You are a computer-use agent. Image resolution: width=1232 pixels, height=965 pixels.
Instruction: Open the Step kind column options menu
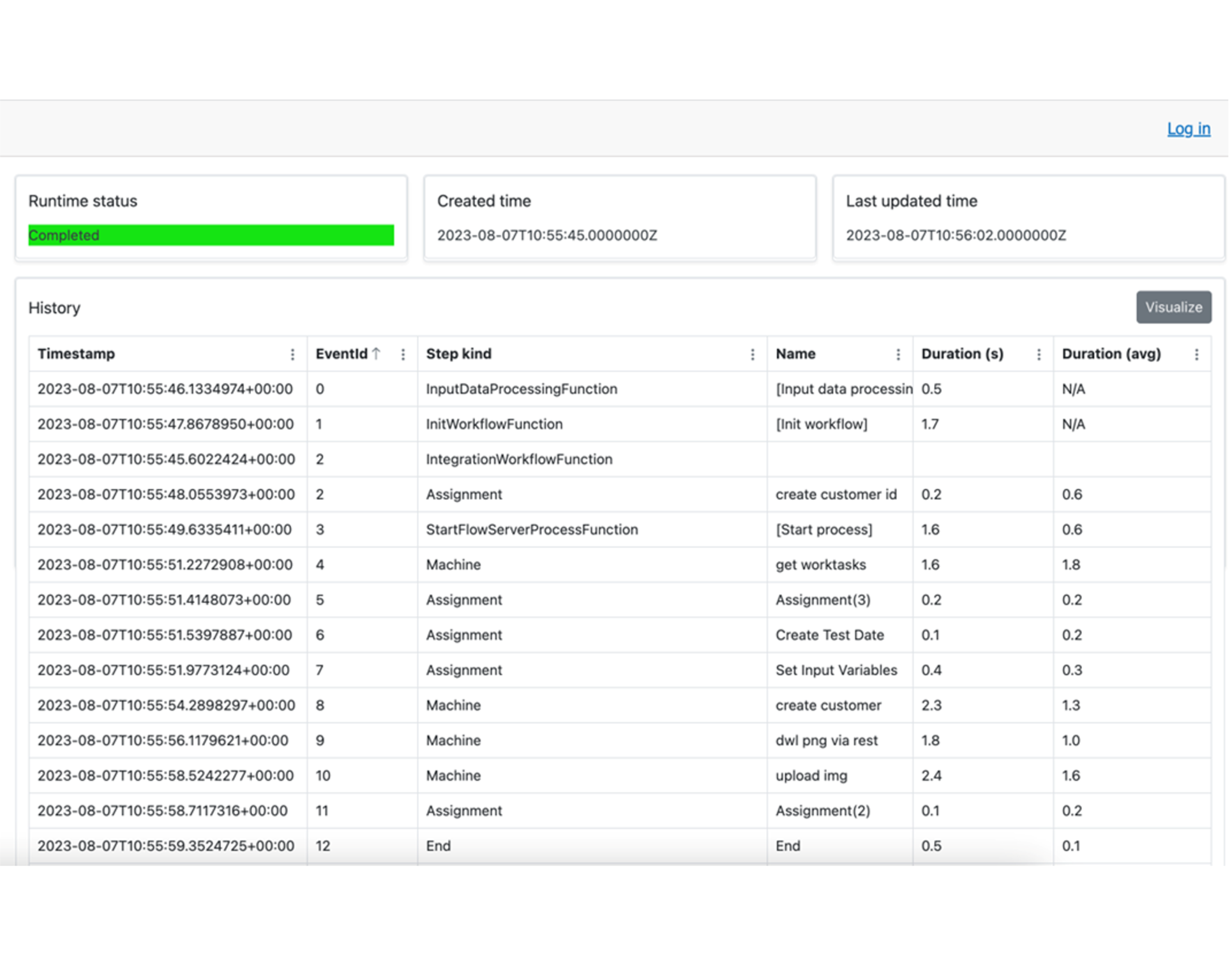click(753, 354)
